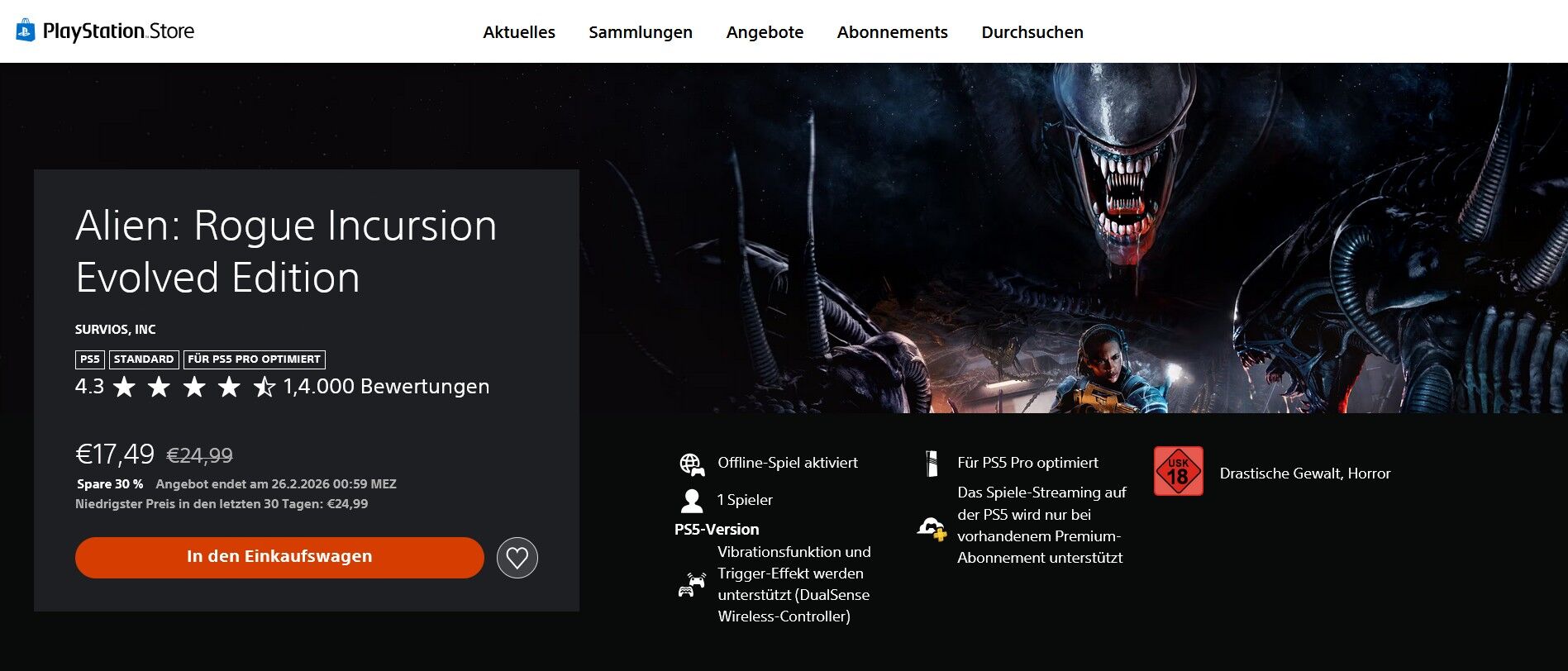Open the Durchsuchen page
The width and height of the screenshot is (1568, 671).
(x=1032, y=32)
